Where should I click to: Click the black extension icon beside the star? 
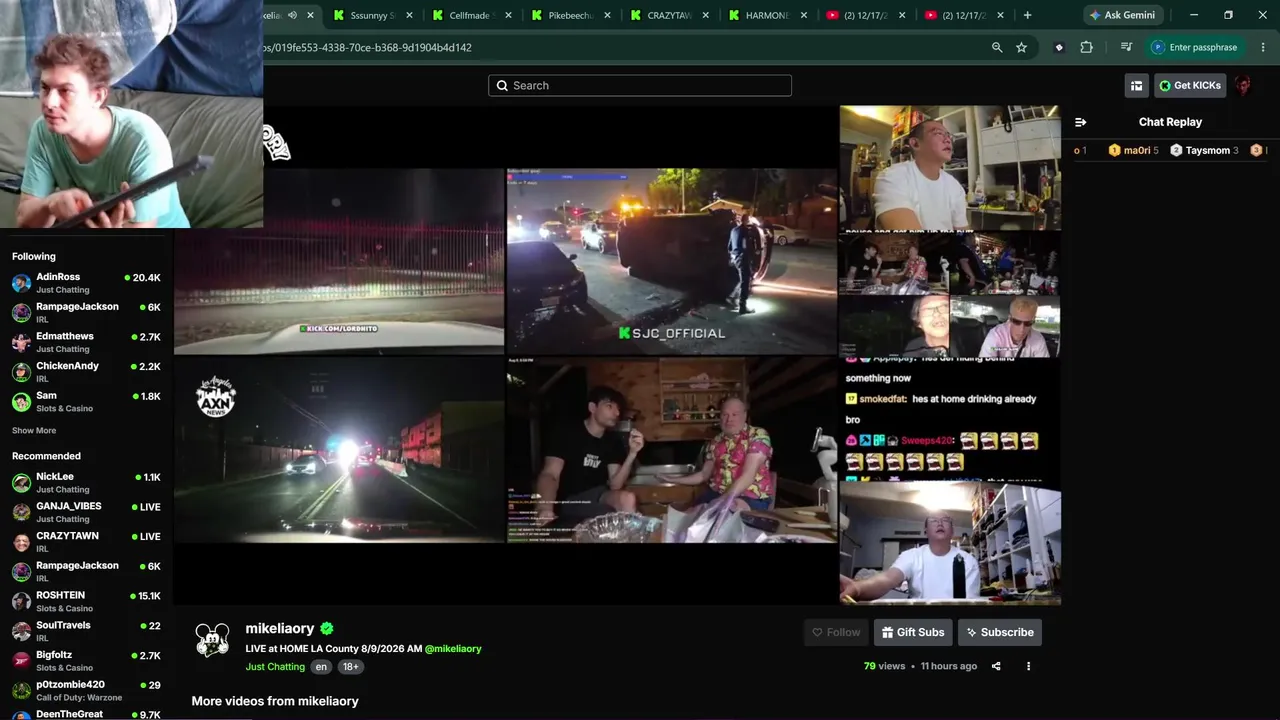click(x=1059, y=47)
